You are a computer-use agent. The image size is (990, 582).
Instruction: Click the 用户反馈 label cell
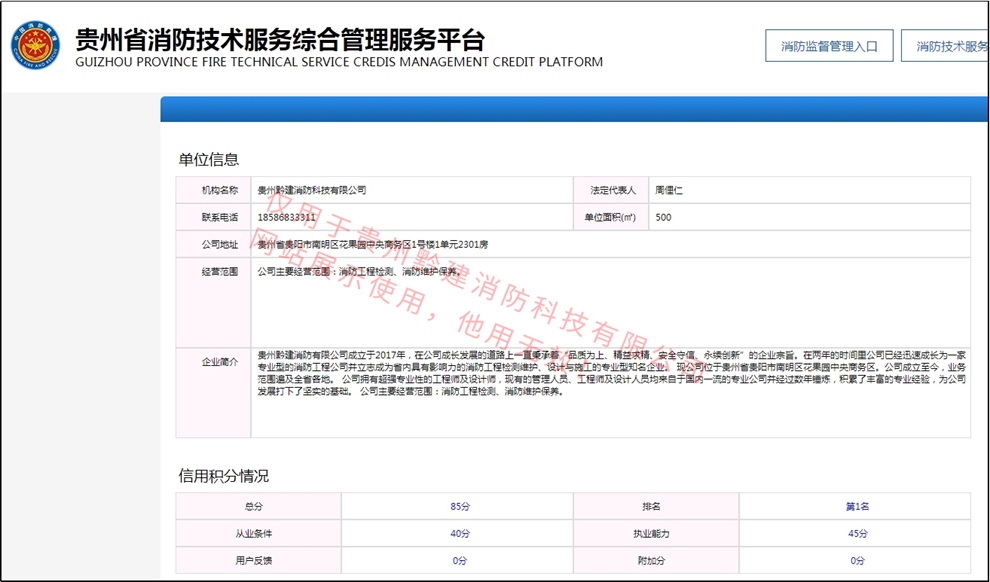258,561
